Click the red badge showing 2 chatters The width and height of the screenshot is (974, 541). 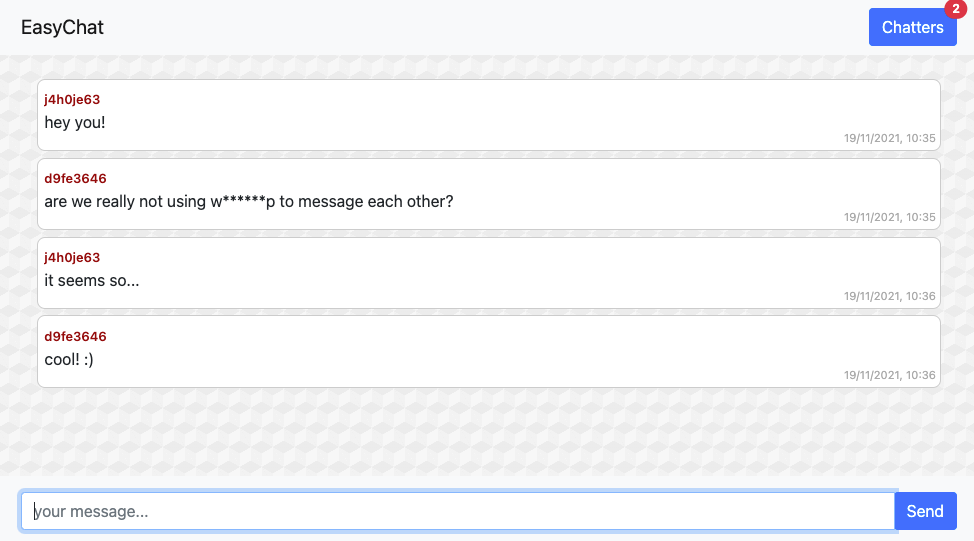[x=955, y=9]
